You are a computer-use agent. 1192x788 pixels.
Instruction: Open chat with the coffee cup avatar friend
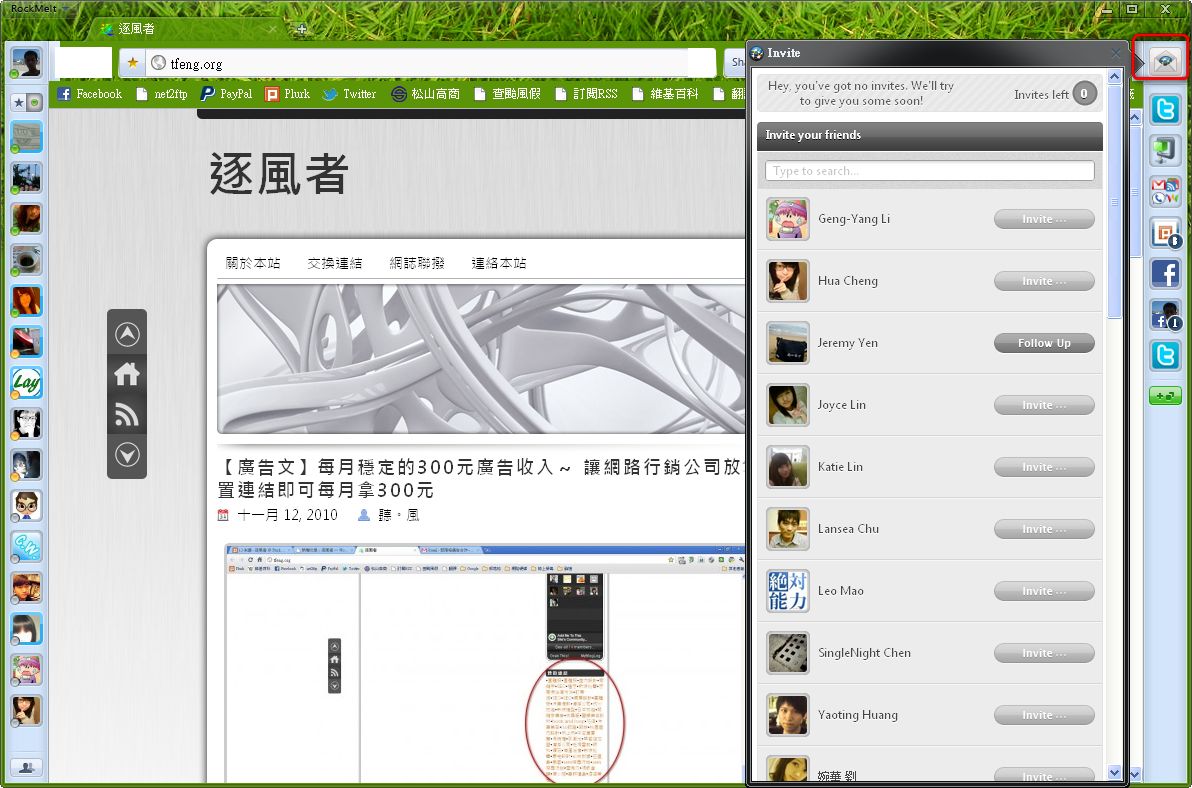[x=27, y=259]
